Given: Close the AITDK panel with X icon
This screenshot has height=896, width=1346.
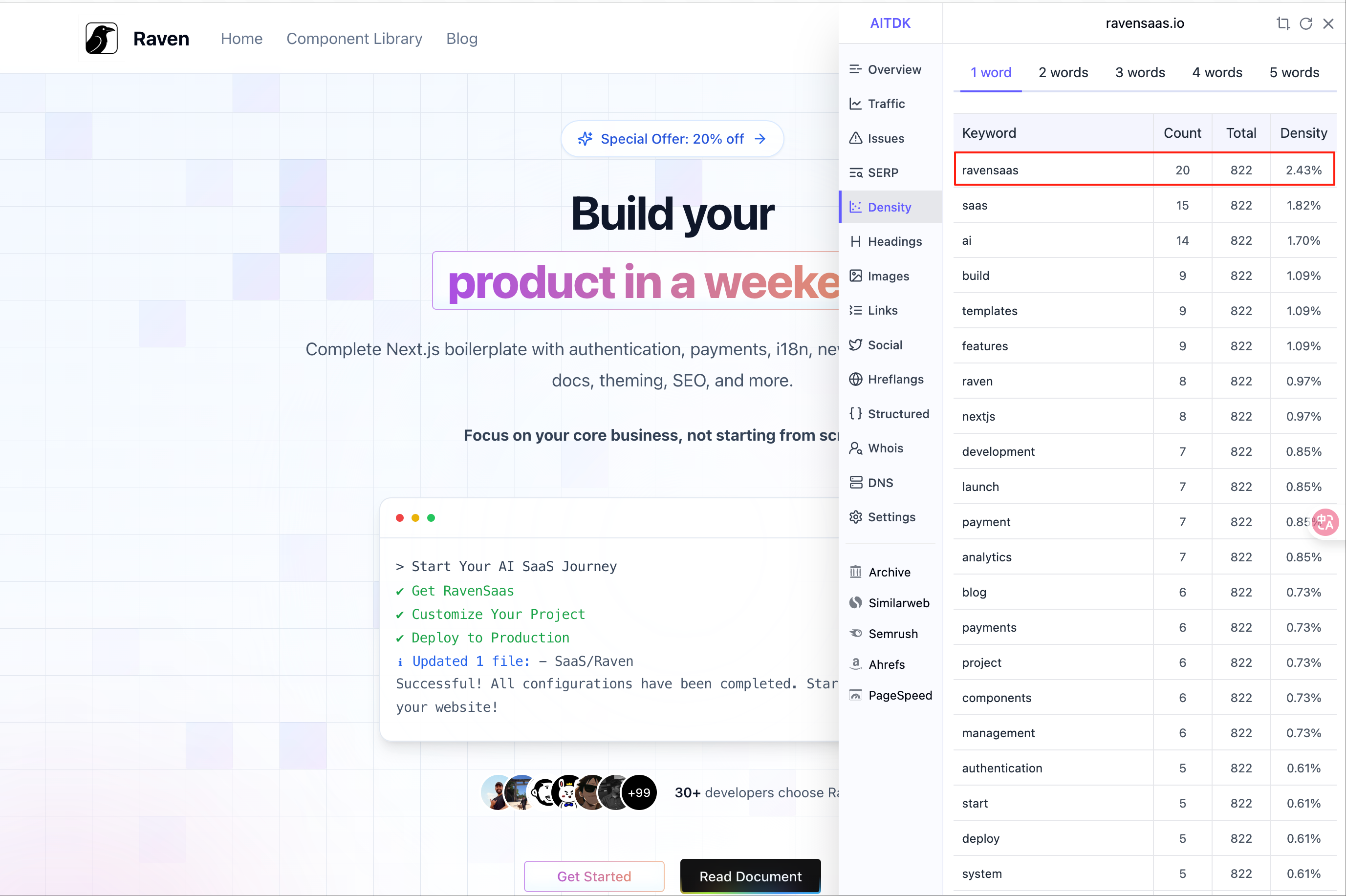Looking at the screenshot, I should [x=1328, y=23].
